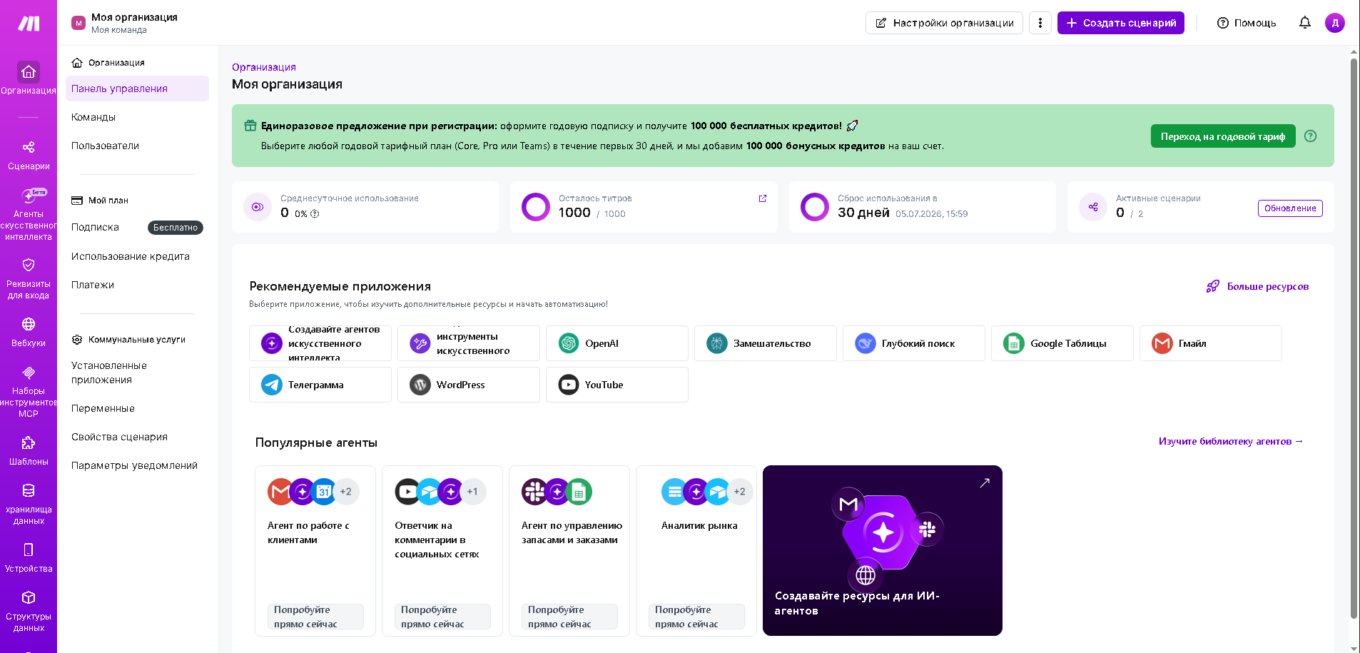This screenshot has height=653, width=1360.
Task: Click help question icon in green banner
Action: tap(1310, 136)
